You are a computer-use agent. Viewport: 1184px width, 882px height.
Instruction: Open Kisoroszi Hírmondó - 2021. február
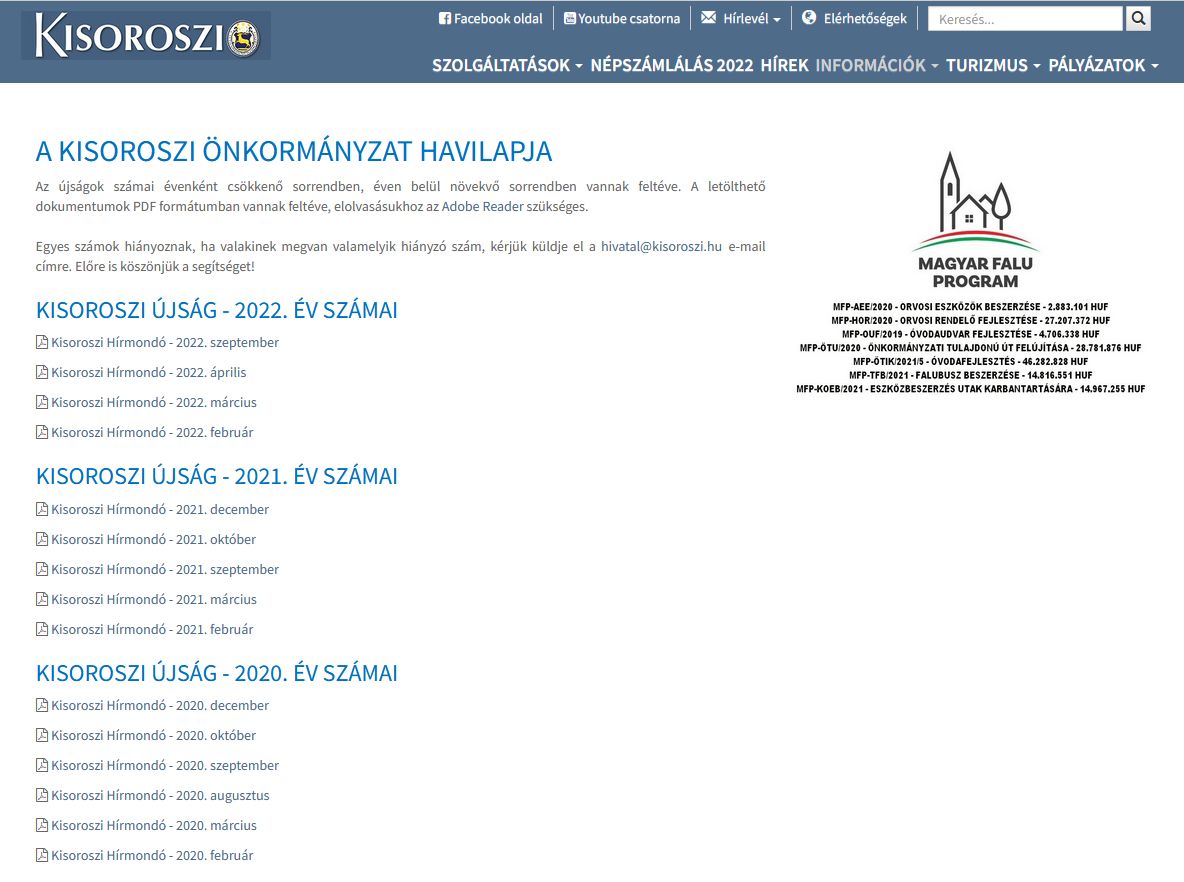(x=153, y=630)
